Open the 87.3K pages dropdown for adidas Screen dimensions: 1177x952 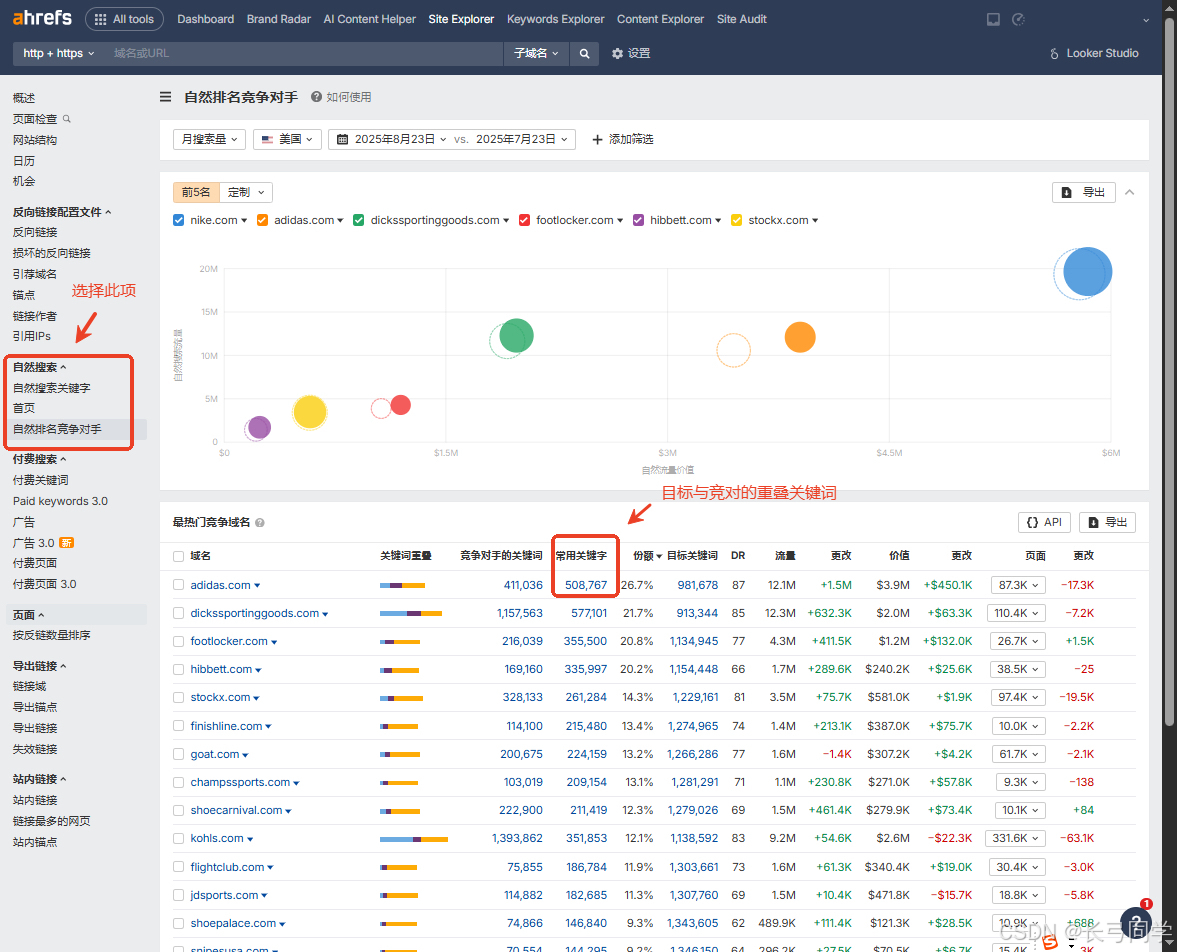(x=1019, y=585)
